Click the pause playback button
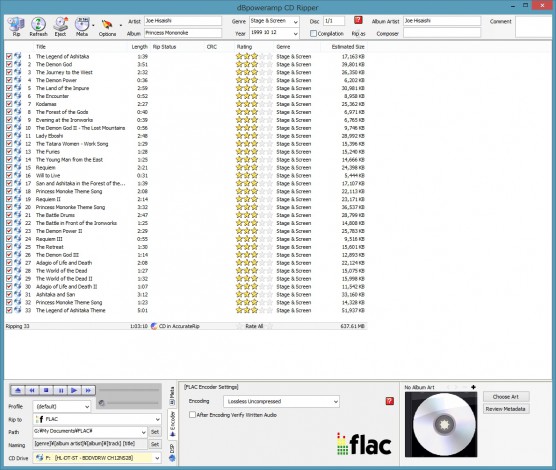Screen dimensions: 556x470 pos(60,390)
